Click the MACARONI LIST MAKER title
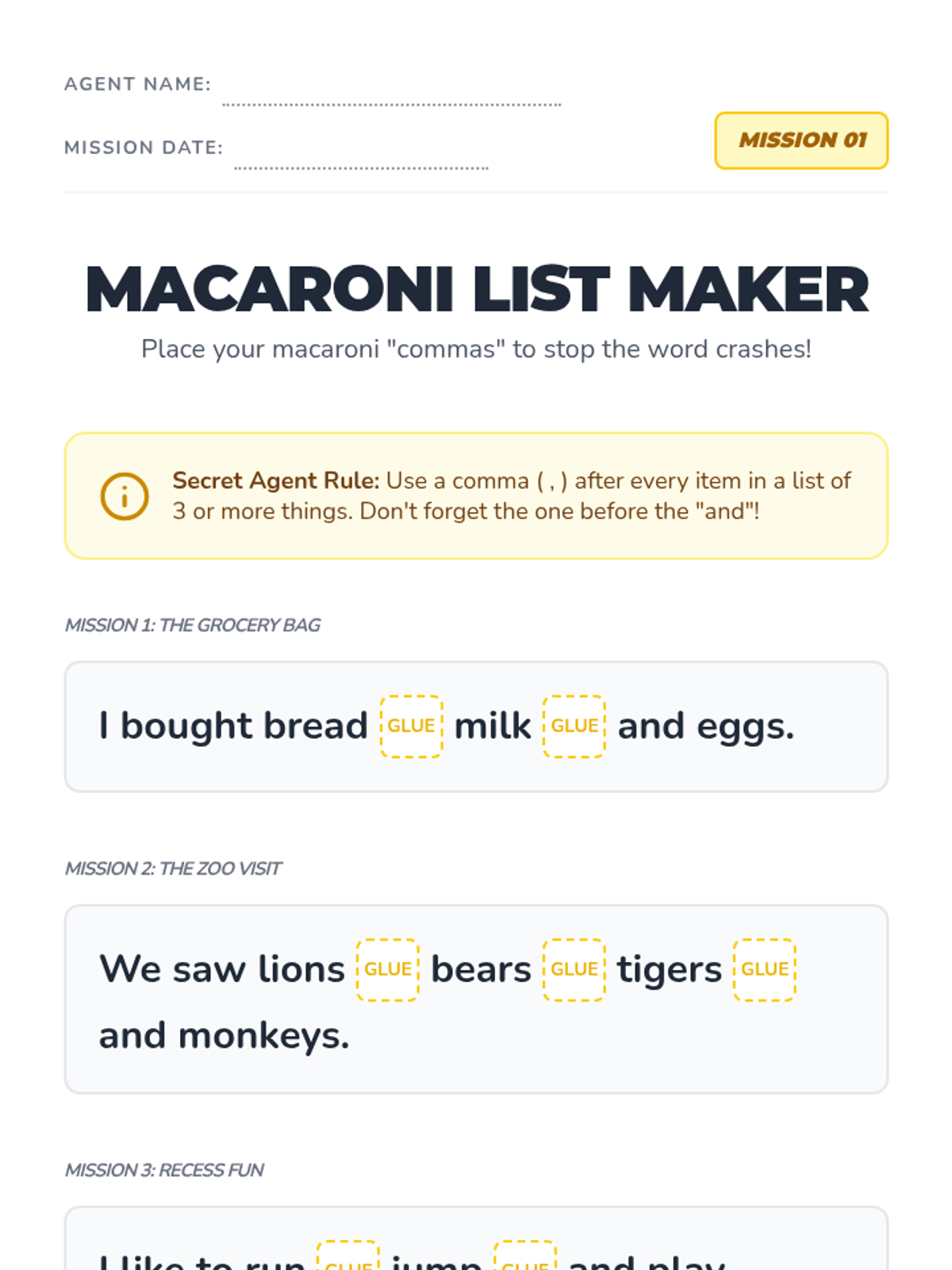Screen dimensions: 952x1270 tap(476, 290)
